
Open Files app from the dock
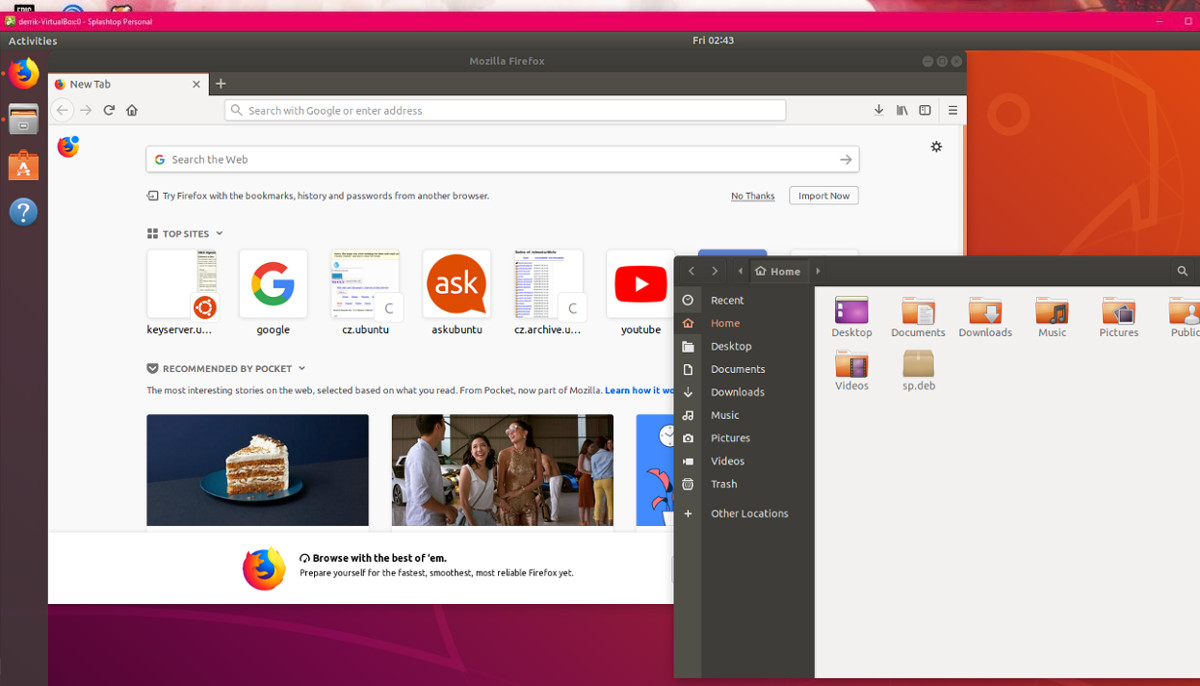[24, 119]
